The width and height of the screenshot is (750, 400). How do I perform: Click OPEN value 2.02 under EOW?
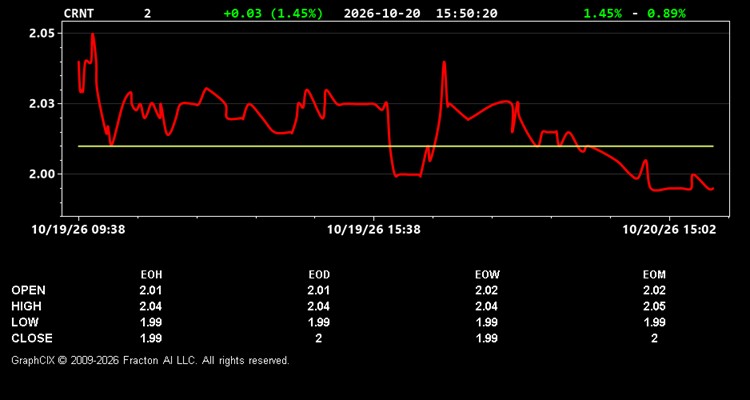point(486,290)
